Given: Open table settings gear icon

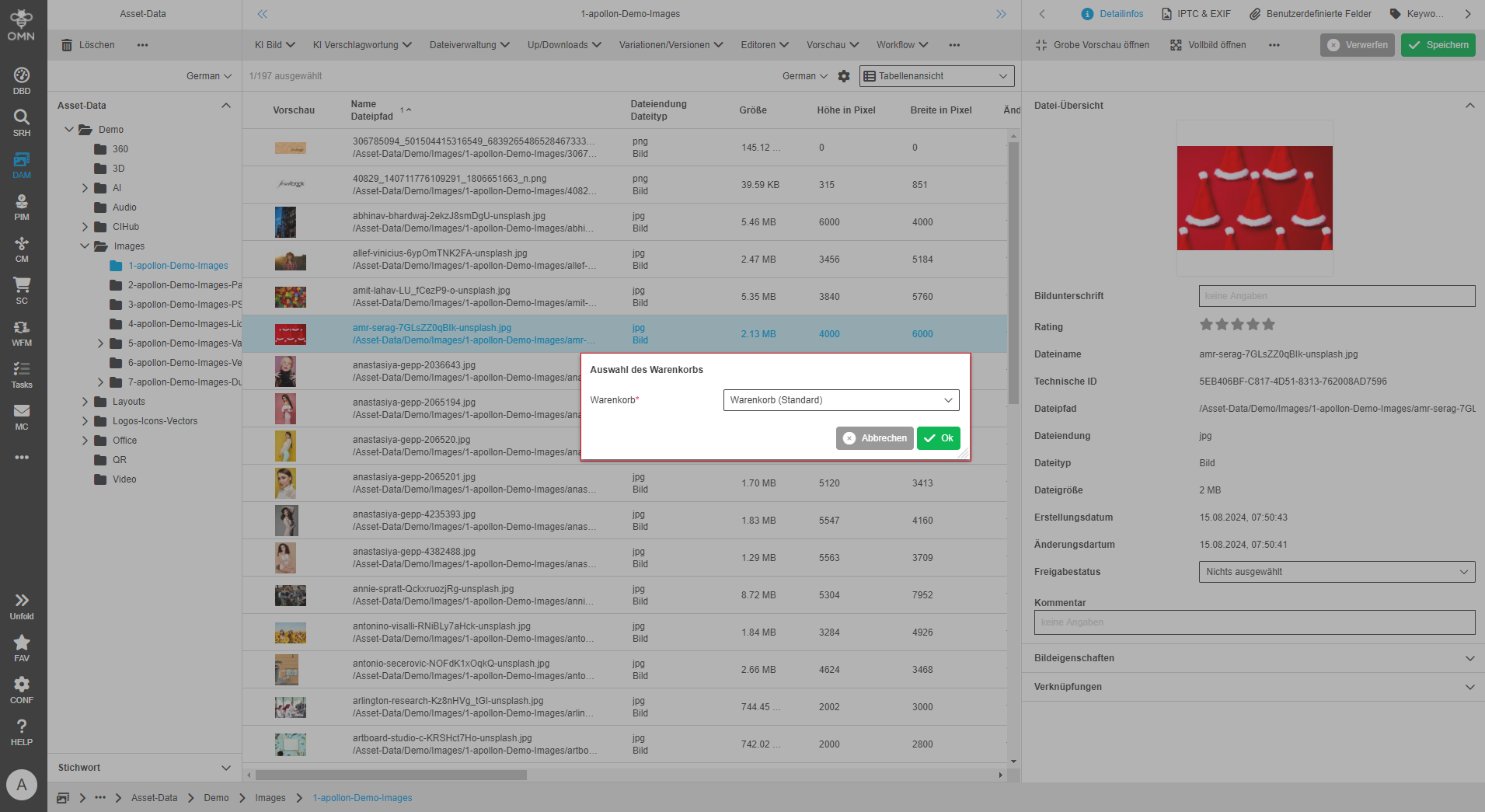Looking at the screenshot, I should click(844, 76).
